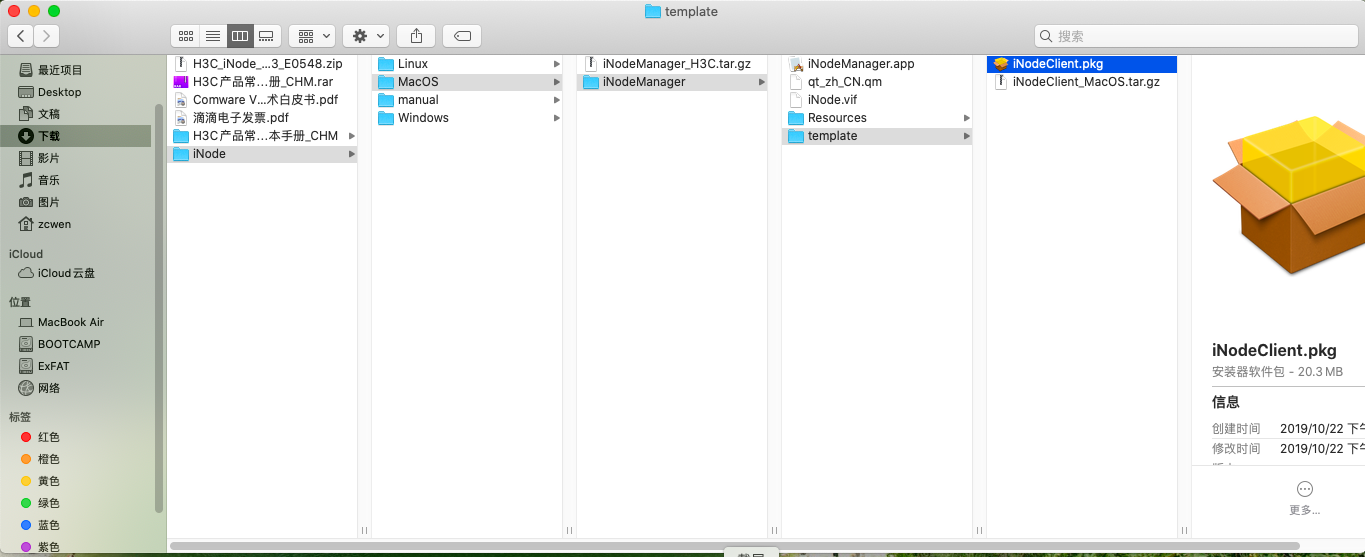
Task: Go back with the toolbar back arrow
Action: click(21, 36)
